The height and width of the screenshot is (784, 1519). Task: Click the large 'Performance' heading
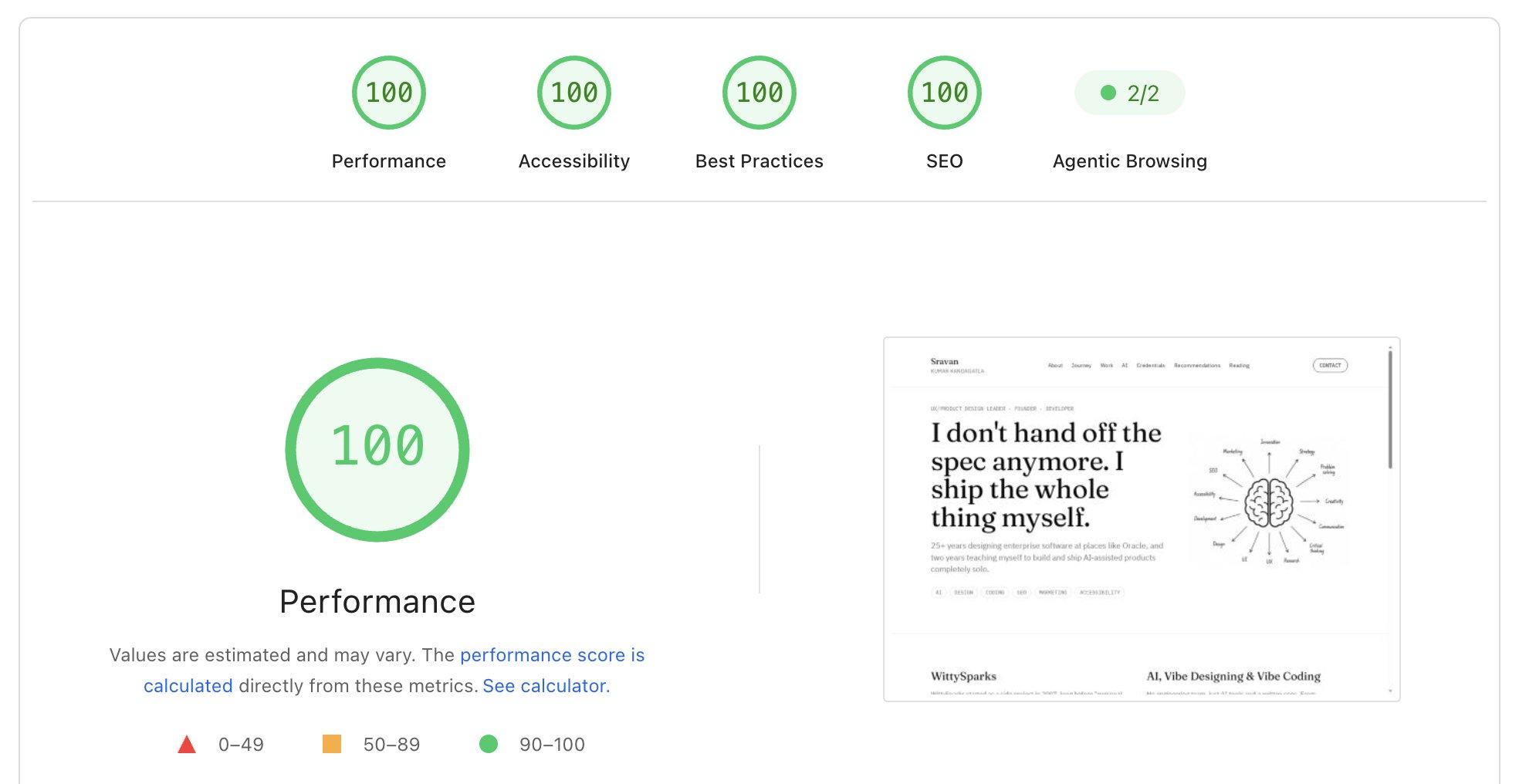click(377, 602)
